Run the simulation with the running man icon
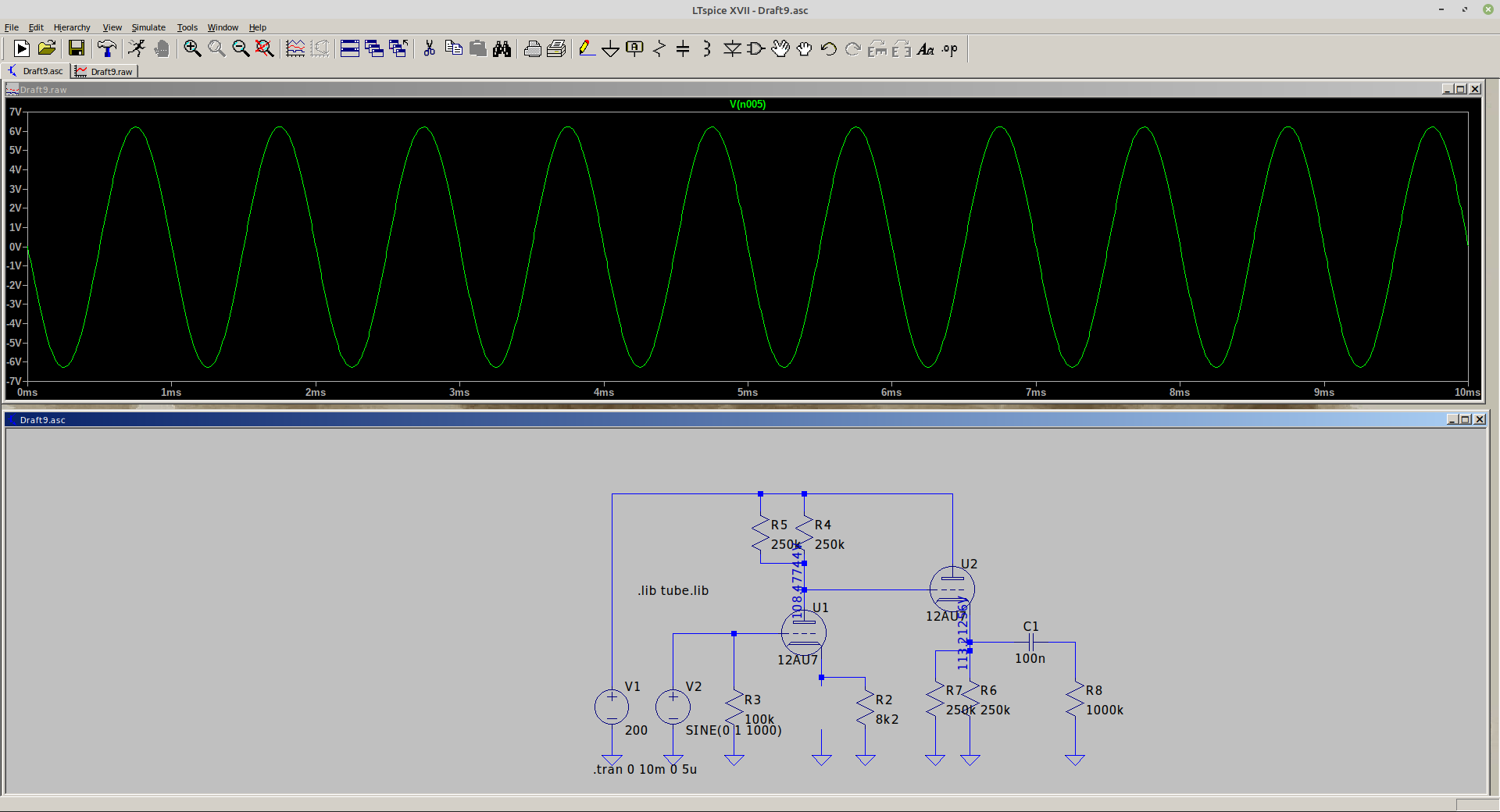 click(137, 48)
